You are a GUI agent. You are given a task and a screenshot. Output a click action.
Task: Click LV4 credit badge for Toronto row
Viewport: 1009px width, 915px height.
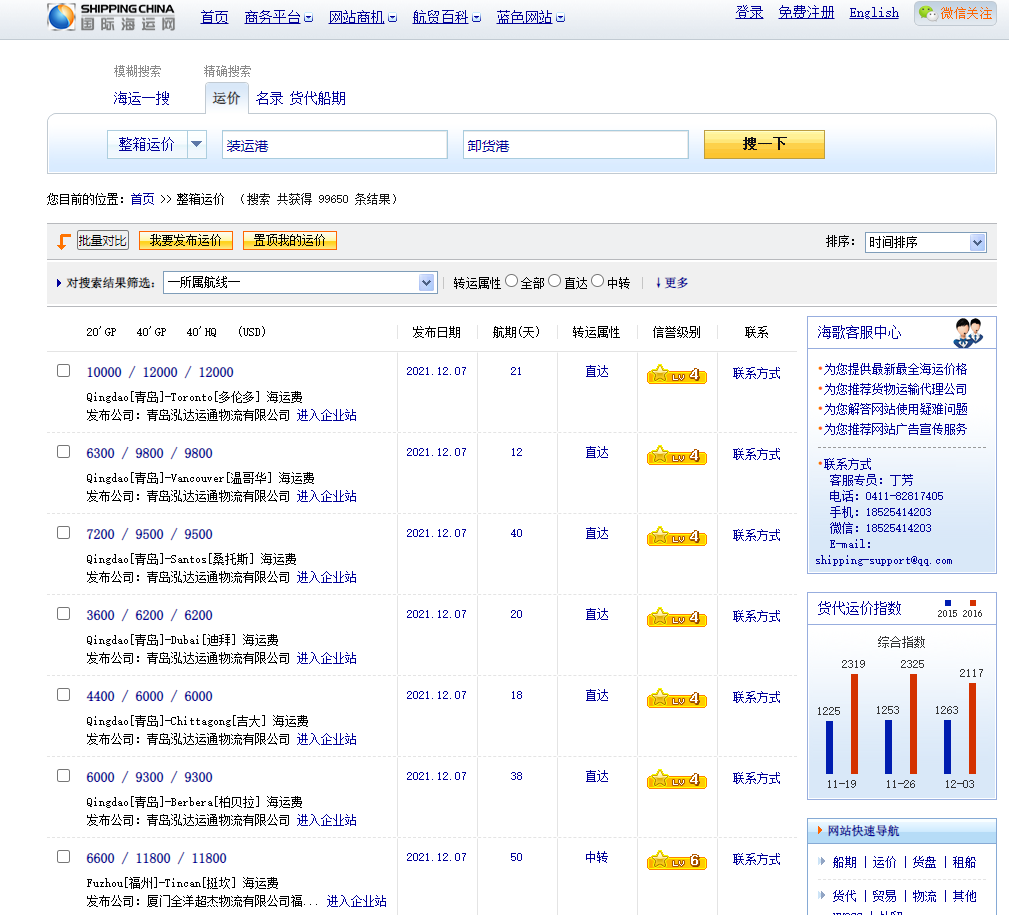[677, 376]
